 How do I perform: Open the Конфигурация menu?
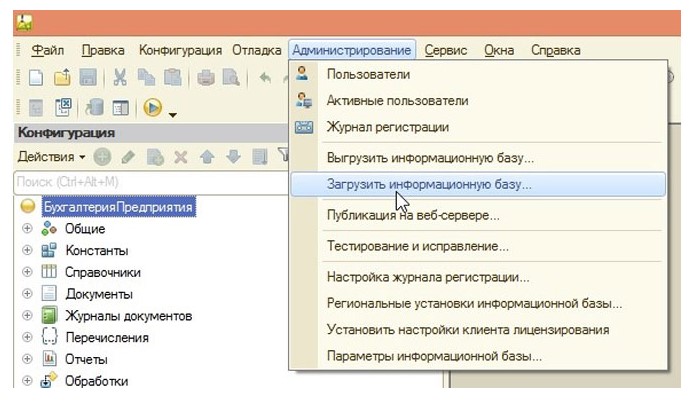(180, 50)
